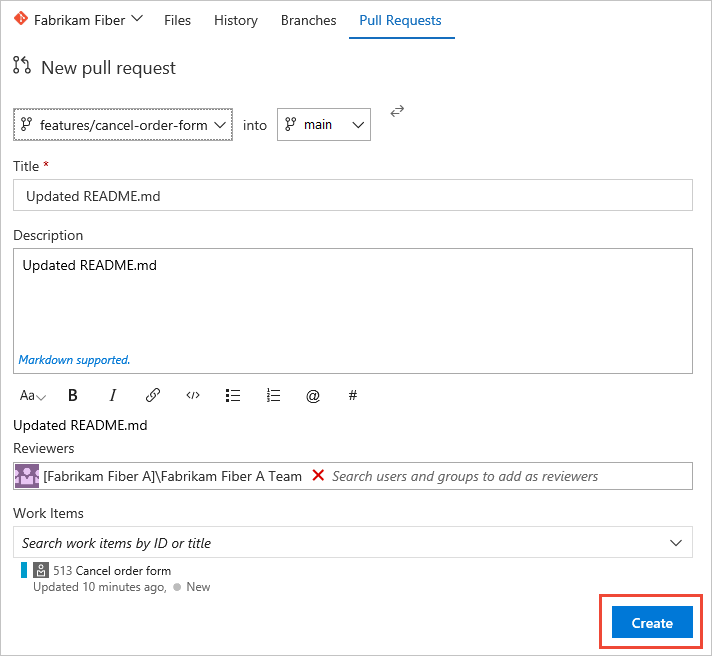Swap source and target branches

(x=397, y=111)
